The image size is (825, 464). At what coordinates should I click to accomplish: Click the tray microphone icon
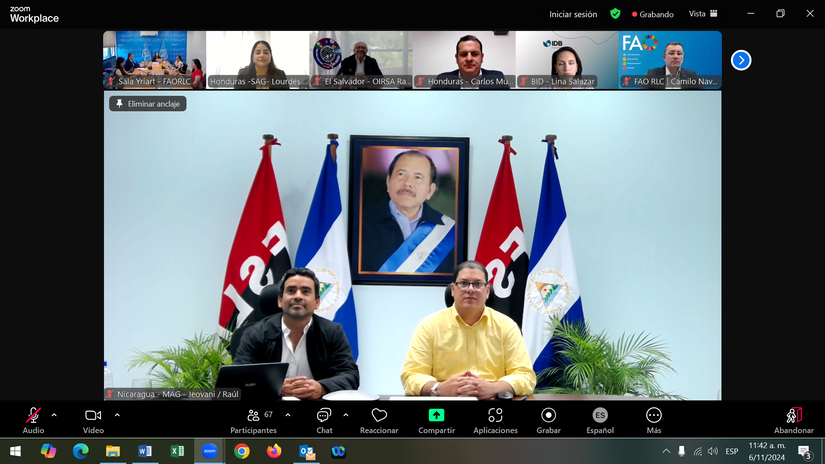point(681,451)
